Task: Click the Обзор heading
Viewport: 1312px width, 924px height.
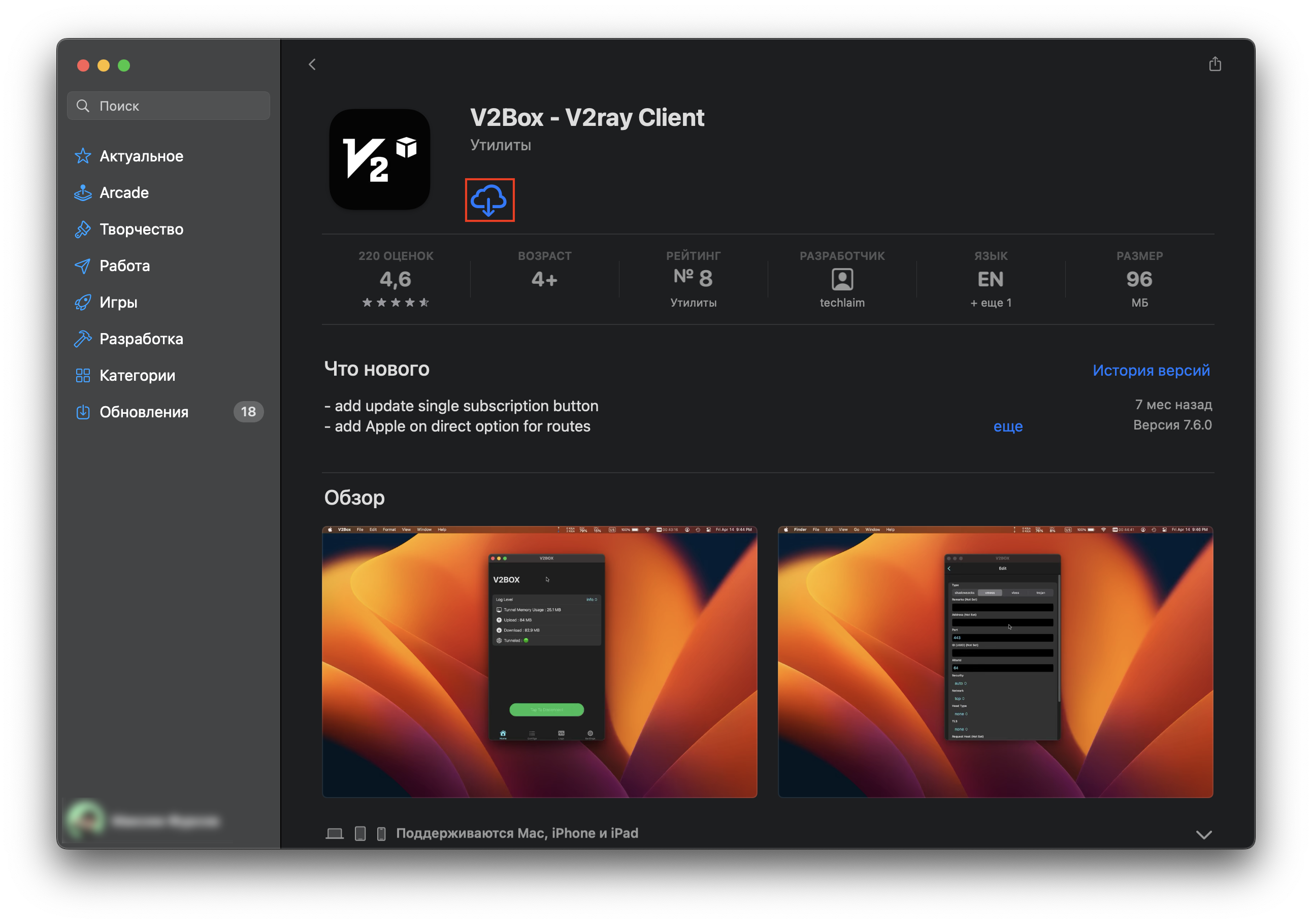Action: tap(354, 498)
